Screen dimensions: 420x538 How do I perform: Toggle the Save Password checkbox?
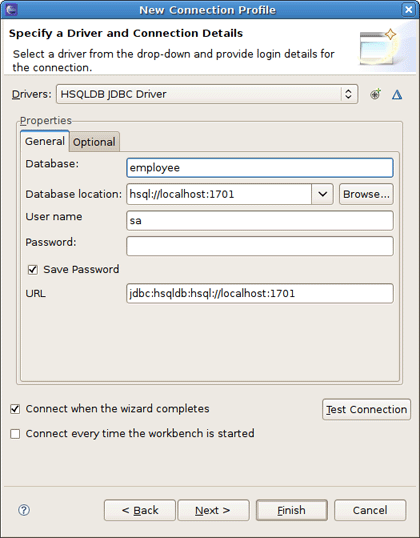click(x=33, y=270)
